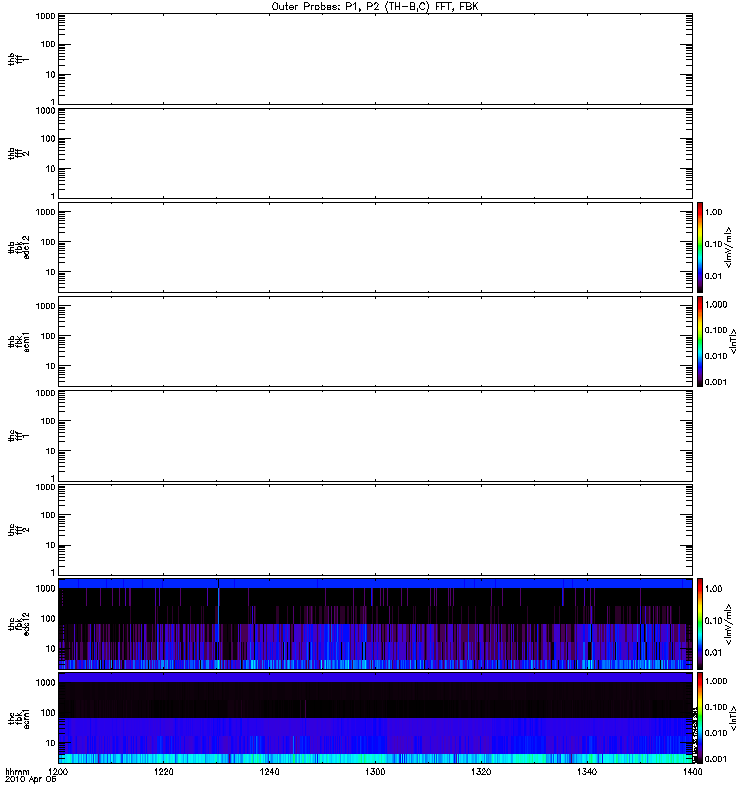This screenshot has width=750, height=800.
Task: Click the '1320' time axis label
Action: coord(481,772)
